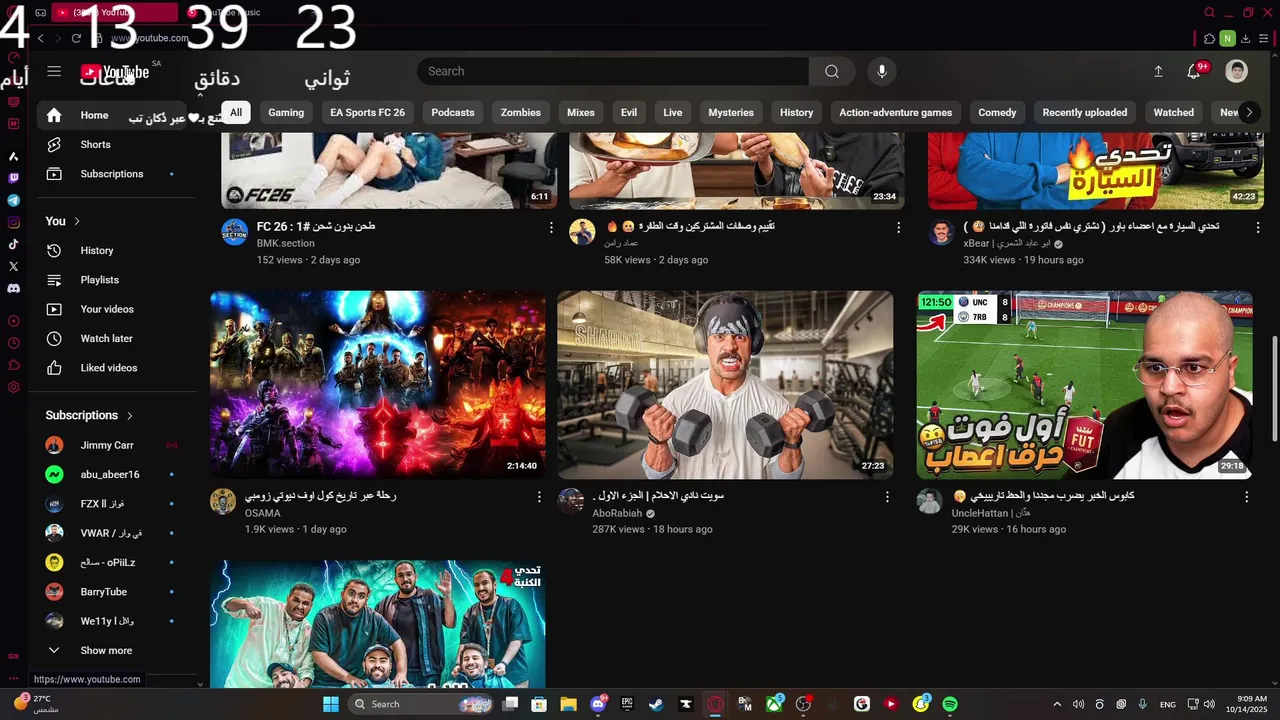Select the All filter chip
The width and height of the screenshot is (1280, 720).
pyautogui.click(x=236, y=112)
